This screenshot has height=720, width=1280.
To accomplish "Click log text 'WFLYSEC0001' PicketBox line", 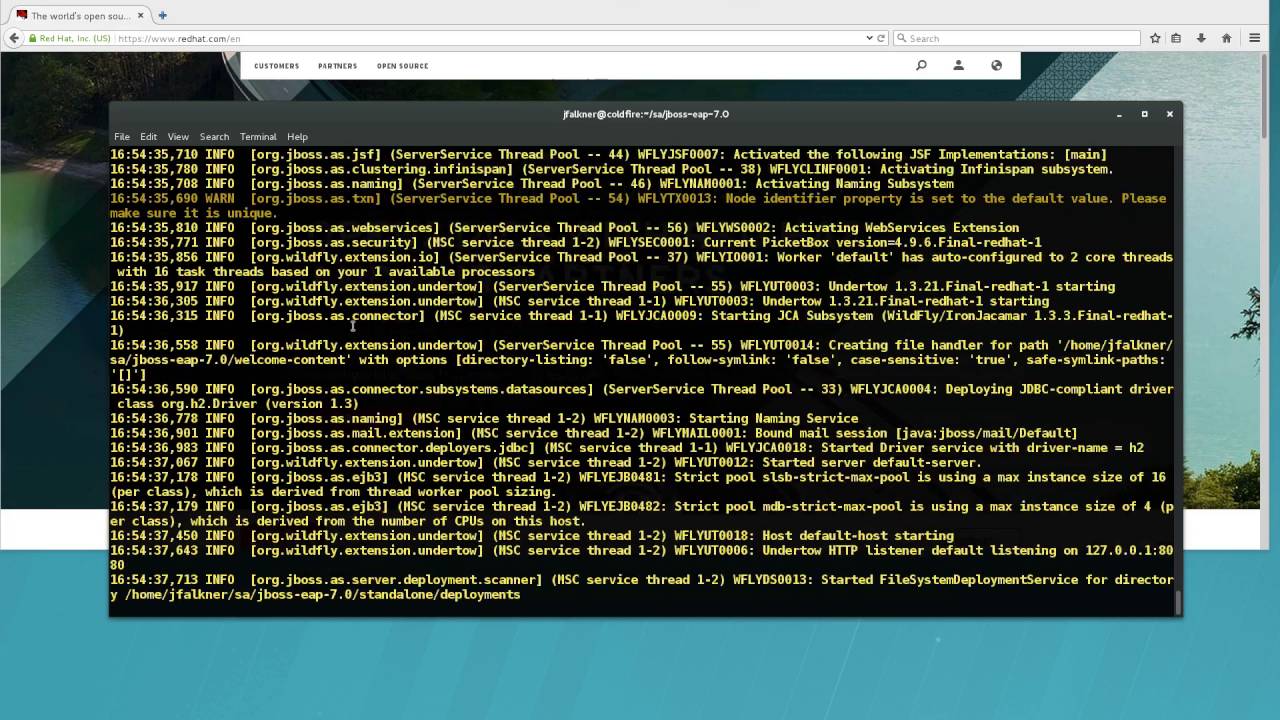I will pos(651,243).
